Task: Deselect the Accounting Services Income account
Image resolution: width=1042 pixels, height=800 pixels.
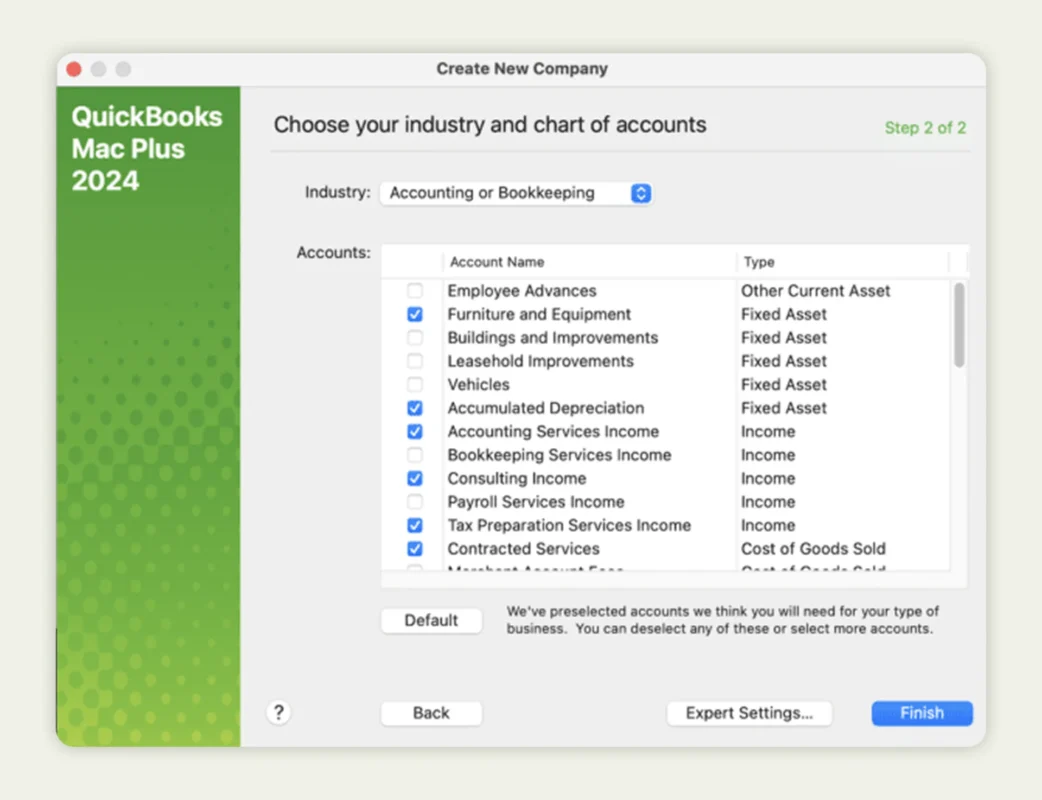Action: 416,431
